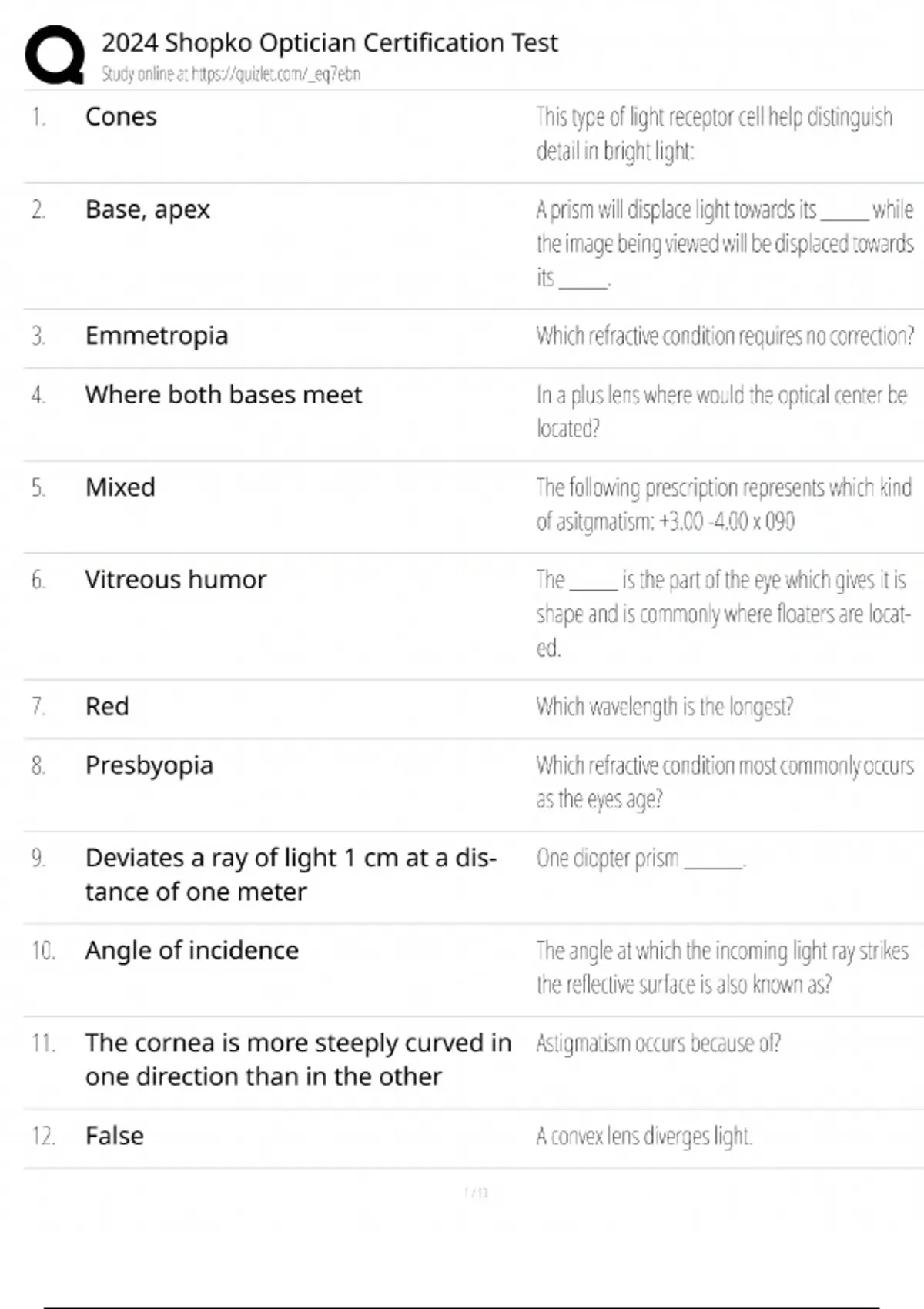Click the Quizlet Q logo icon
Viewport: 924px width, 1309px height.
tap(55, 54)
